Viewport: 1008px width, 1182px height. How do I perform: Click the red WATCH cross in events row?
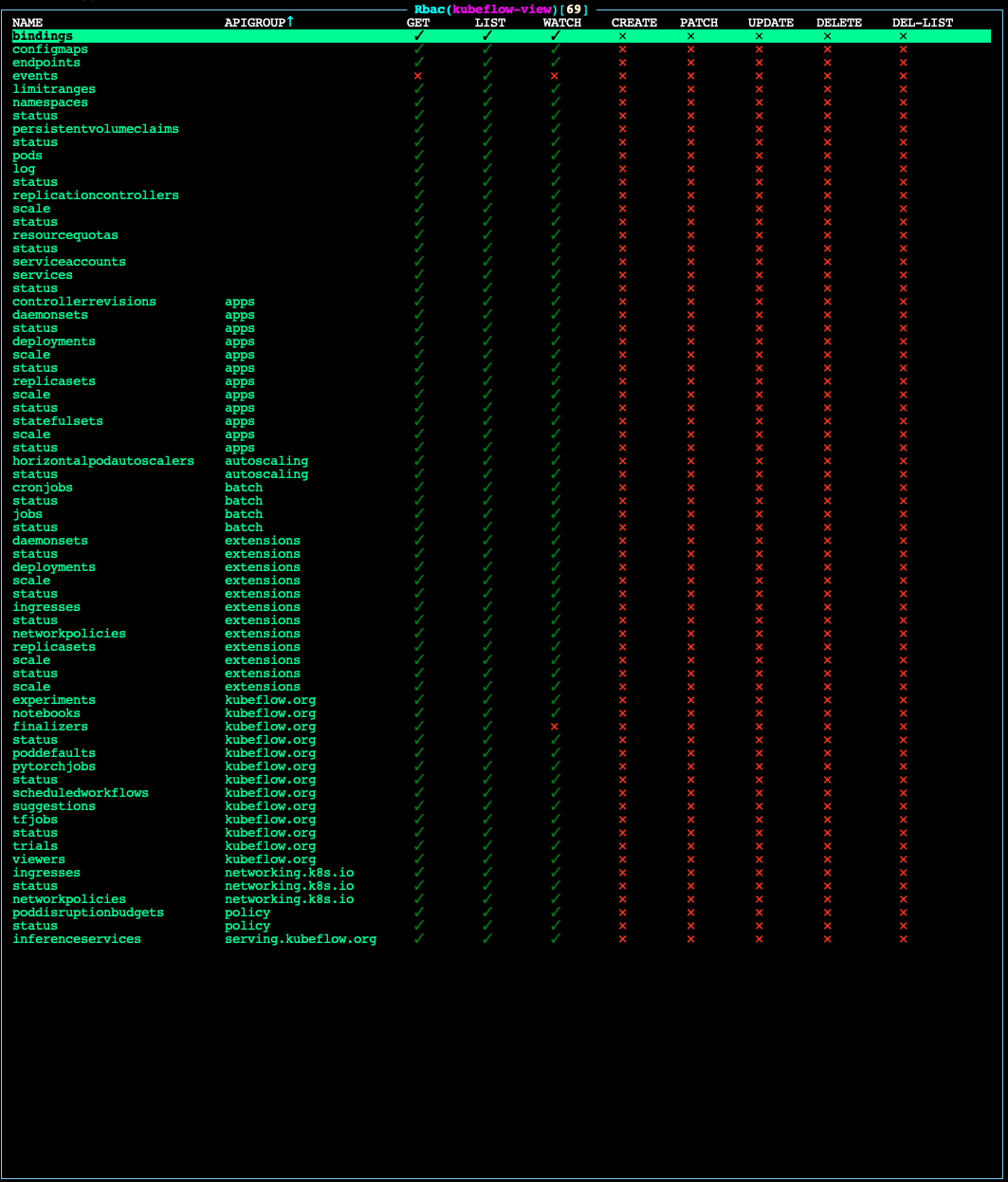click(555, 76)
